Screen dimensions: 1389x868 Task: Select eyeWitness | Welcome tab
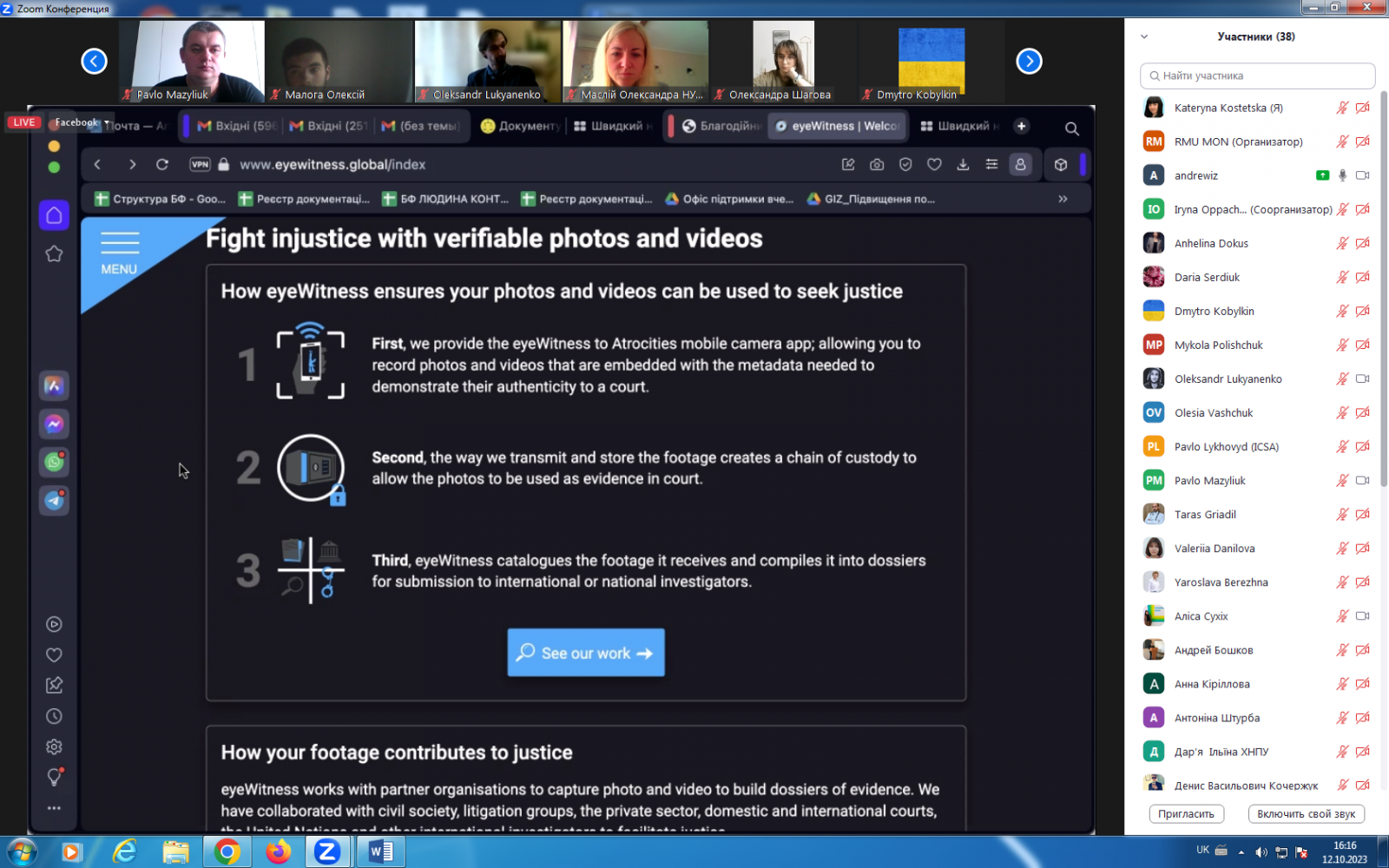click(x=837, y=126)
